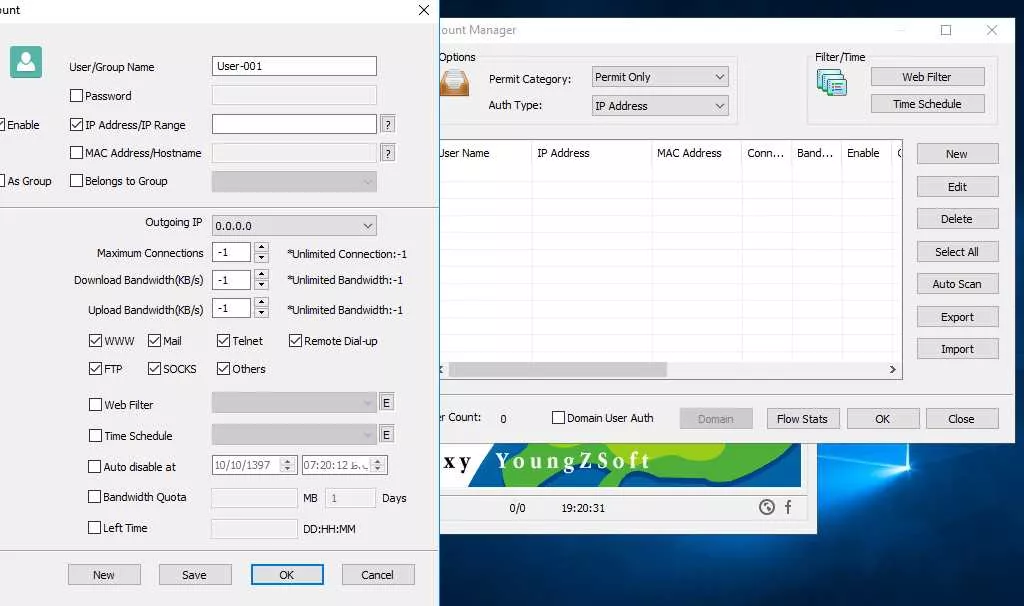Uncheck IP Address/IP Range checkbox
This screenshot has height=606, width=1024.
coord(76,125)
